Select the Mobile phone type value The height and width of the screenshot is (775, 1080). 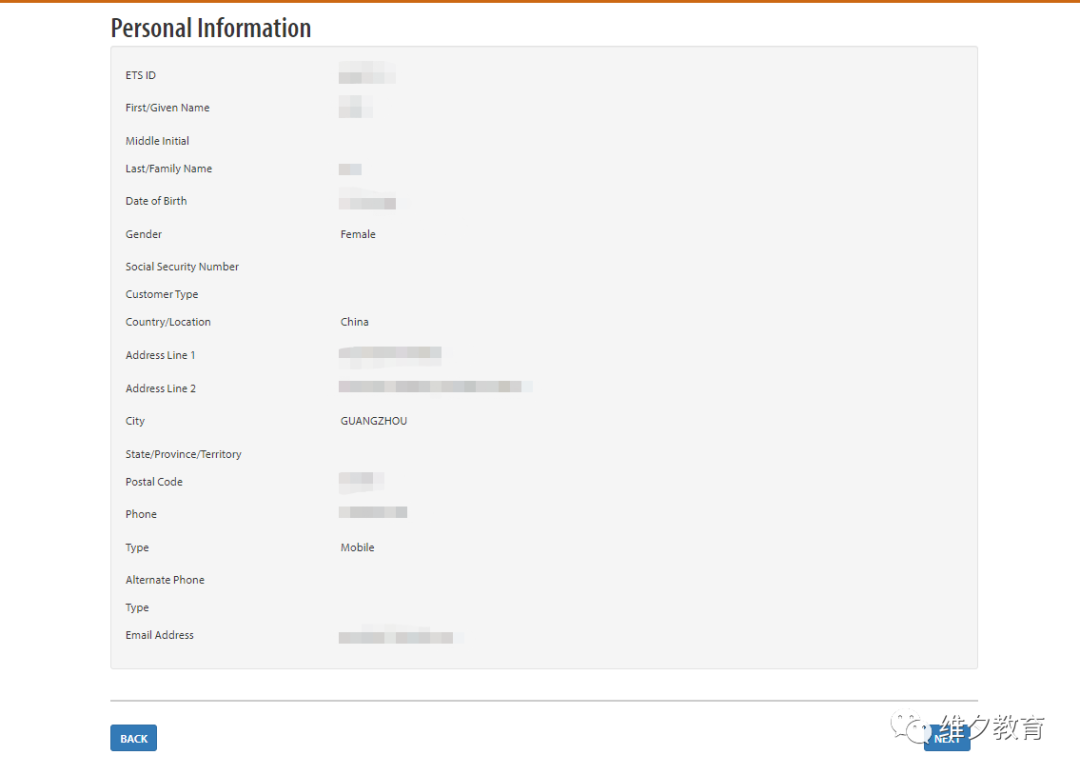pyautogui.click(x=357, y=547)
